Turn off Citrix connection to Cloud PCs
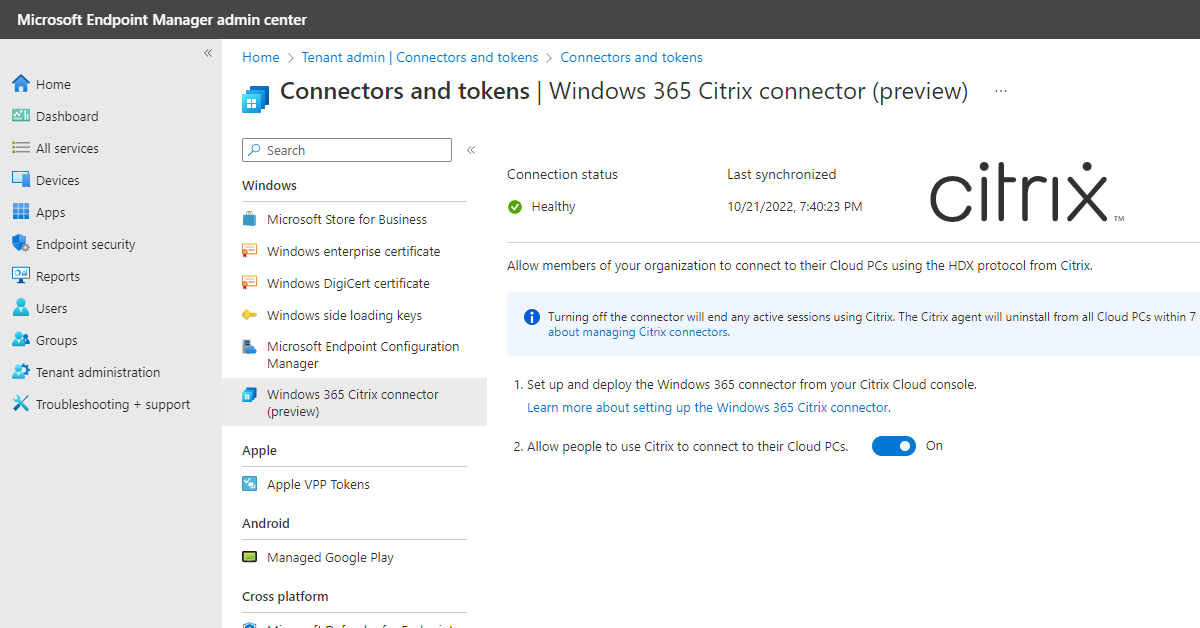This screenshot has height=628, width=1200. [893, 445]
